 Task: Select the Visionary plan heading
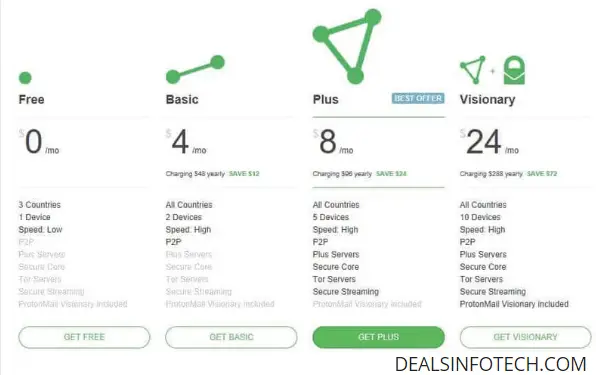[487, 100]
